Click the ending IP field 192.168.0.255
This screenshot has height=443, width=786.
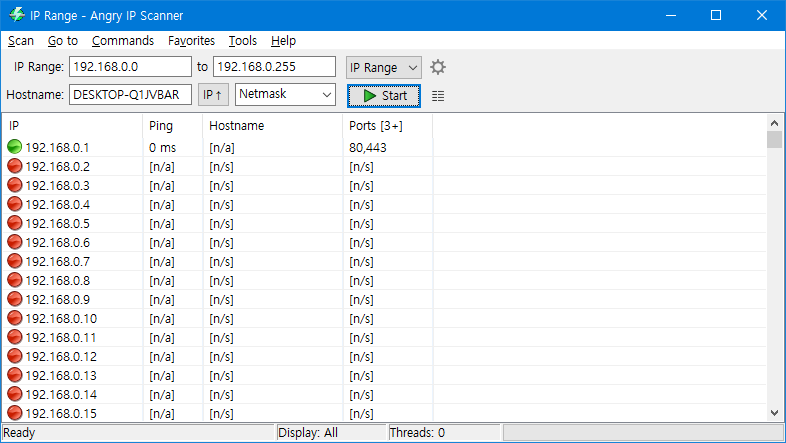(x=274, y=67)
